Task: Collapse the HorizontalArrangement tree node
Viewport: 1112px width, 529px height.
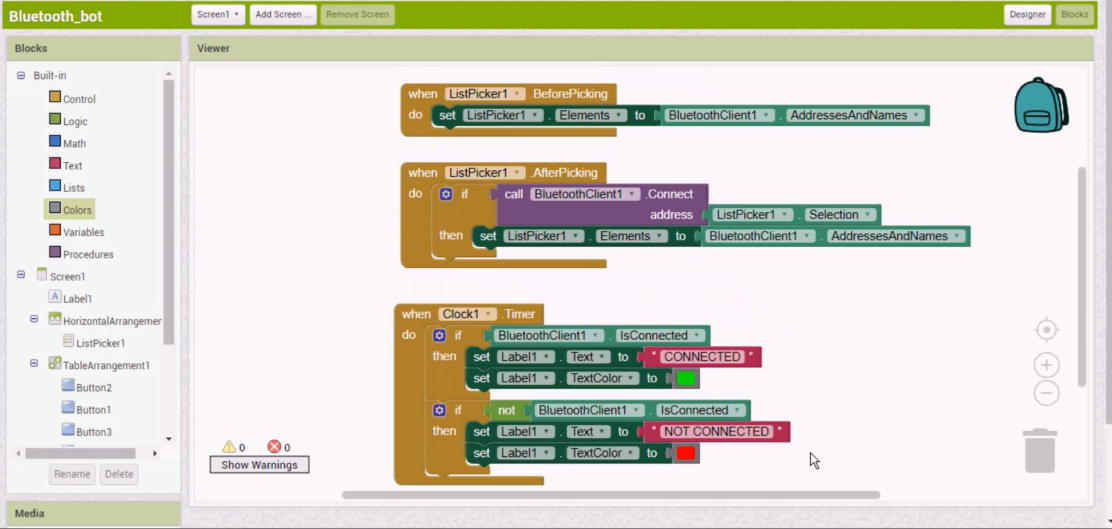Action: pos(34,319)
